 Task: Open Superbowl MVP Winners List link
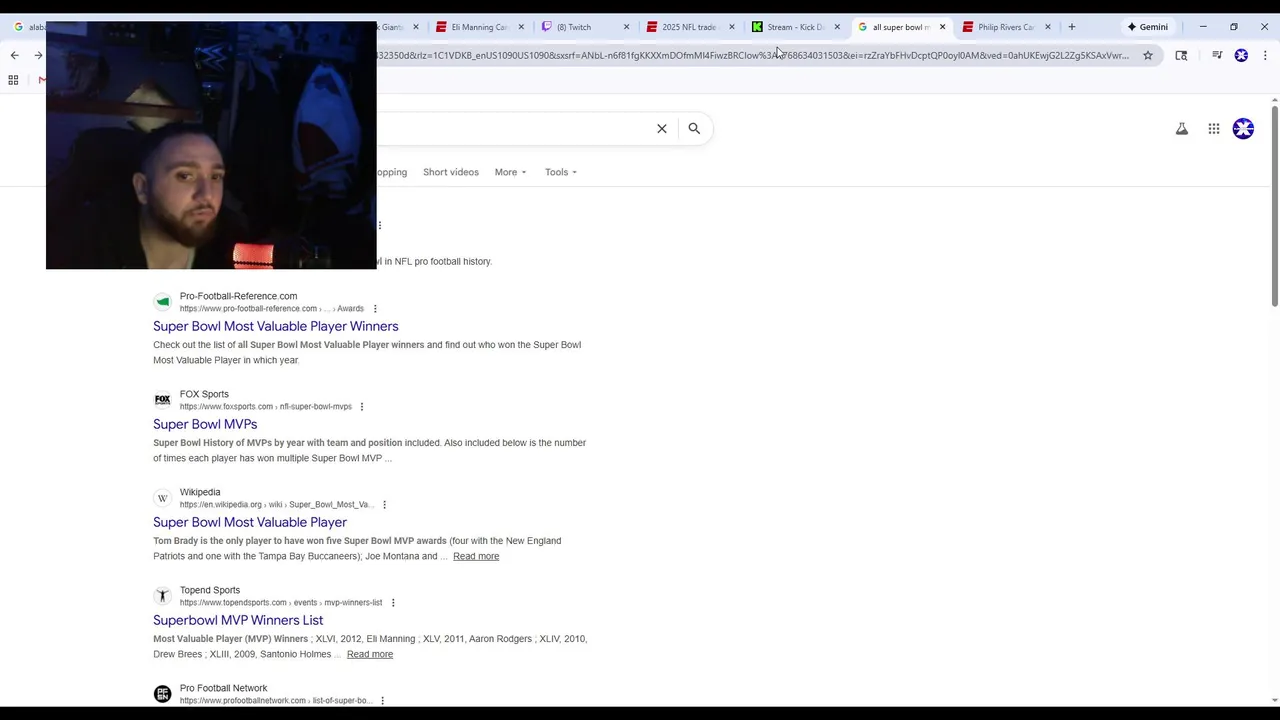pyautogui.click(x=238, y=620)
